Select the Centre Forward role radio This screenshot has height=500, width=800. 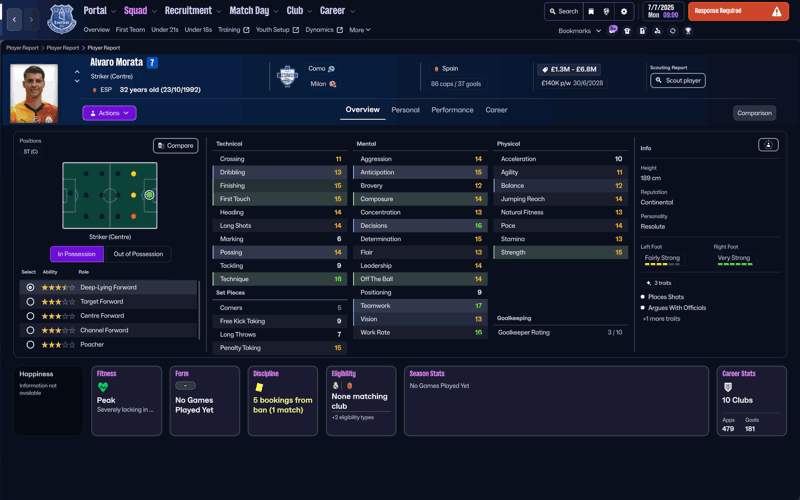click(30, 316)
